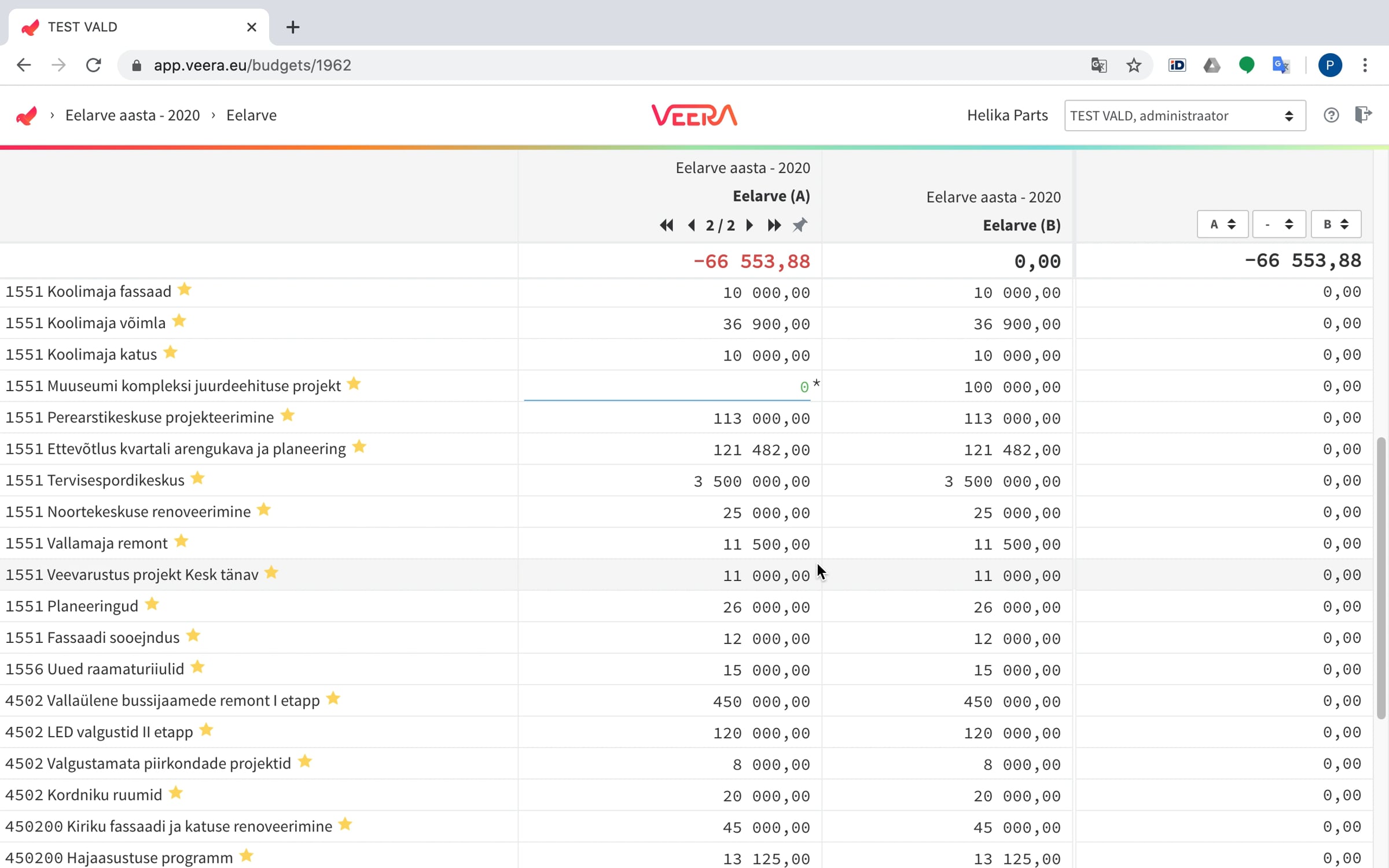Image resolution: width=1389 pixels, height=868 pixels.
Task: Toggle star on Tervisespordikeskus row
Action: point(197,478)
